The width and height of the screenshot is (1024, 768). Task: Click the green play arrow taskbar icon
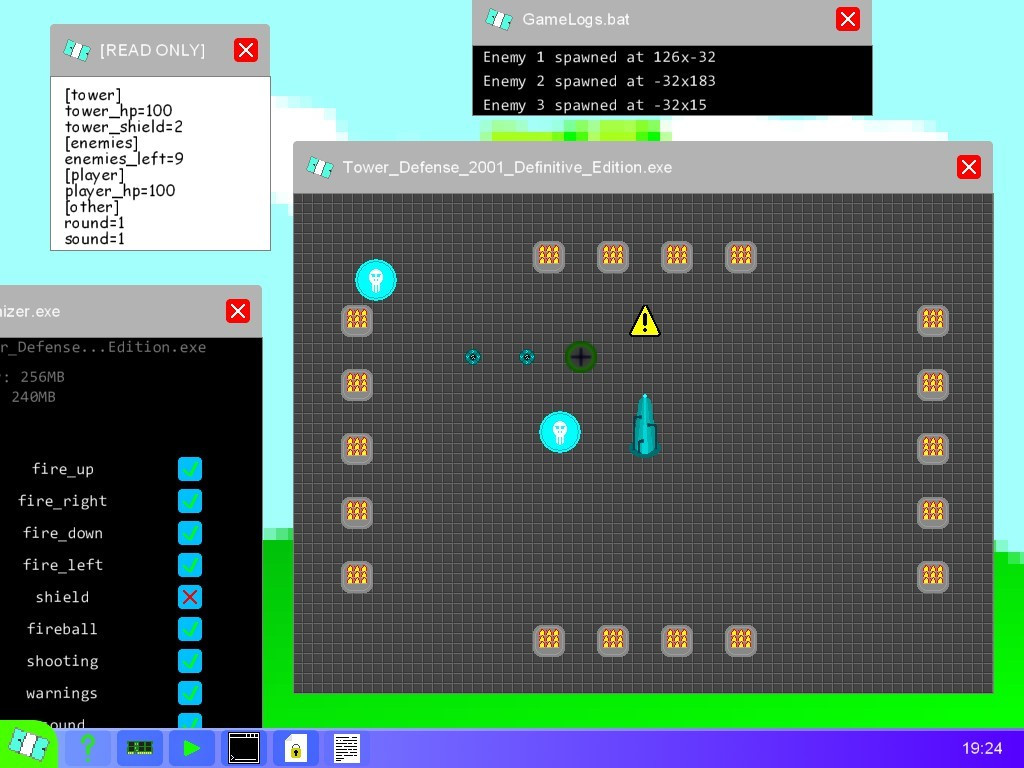(x=191, y=748)
